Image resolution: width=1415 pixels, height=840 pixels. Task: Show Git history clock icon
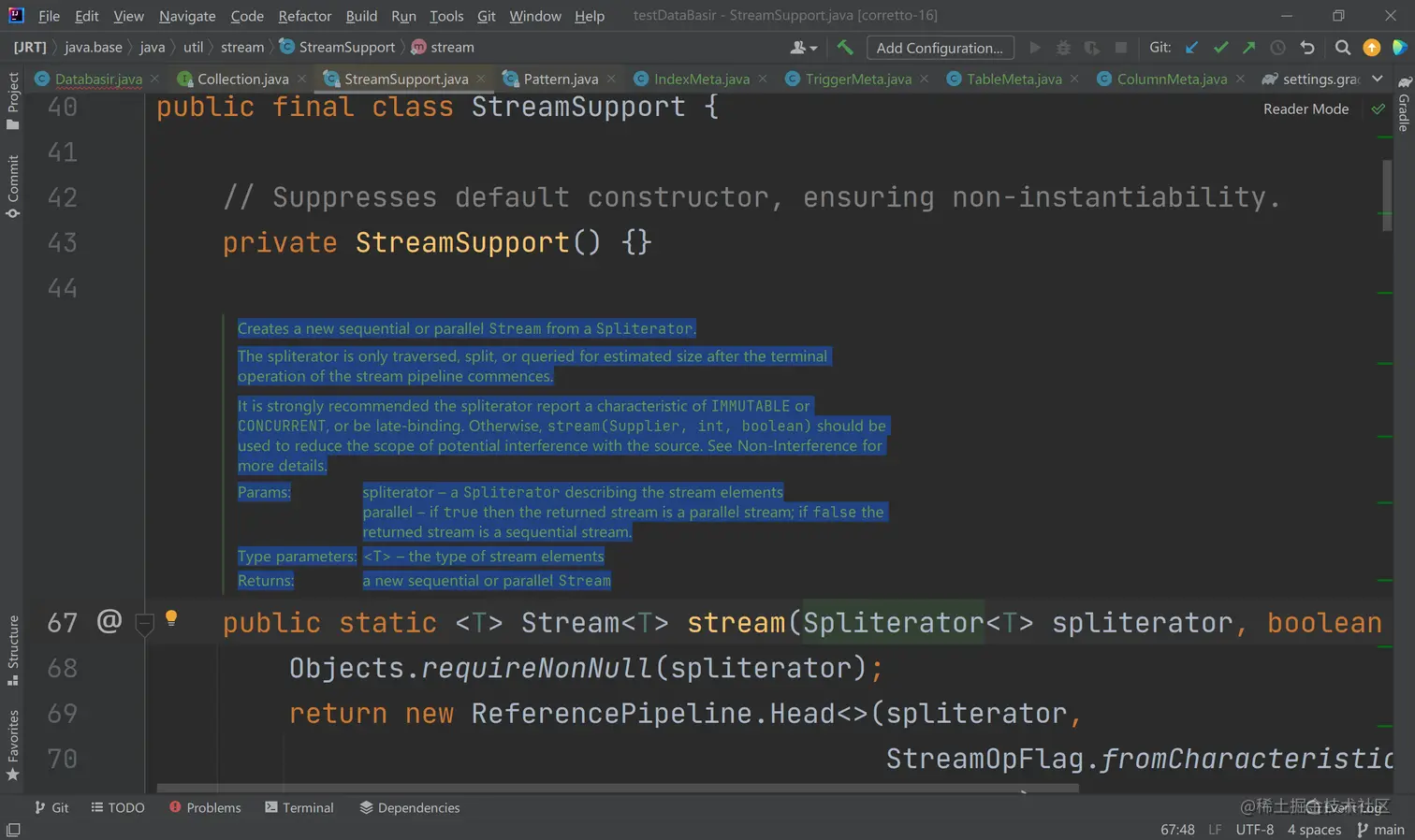pos(1277,47)
